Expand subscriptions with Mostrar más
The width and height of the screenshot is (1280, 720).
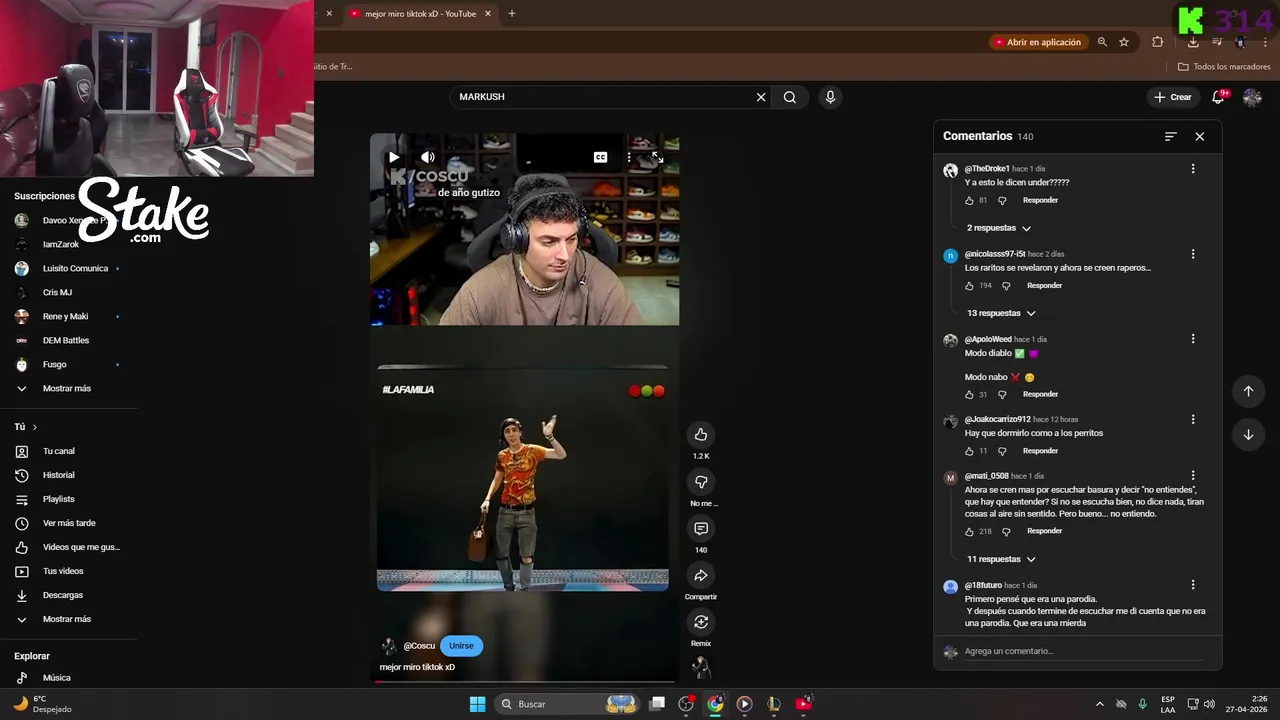(66, 388)
